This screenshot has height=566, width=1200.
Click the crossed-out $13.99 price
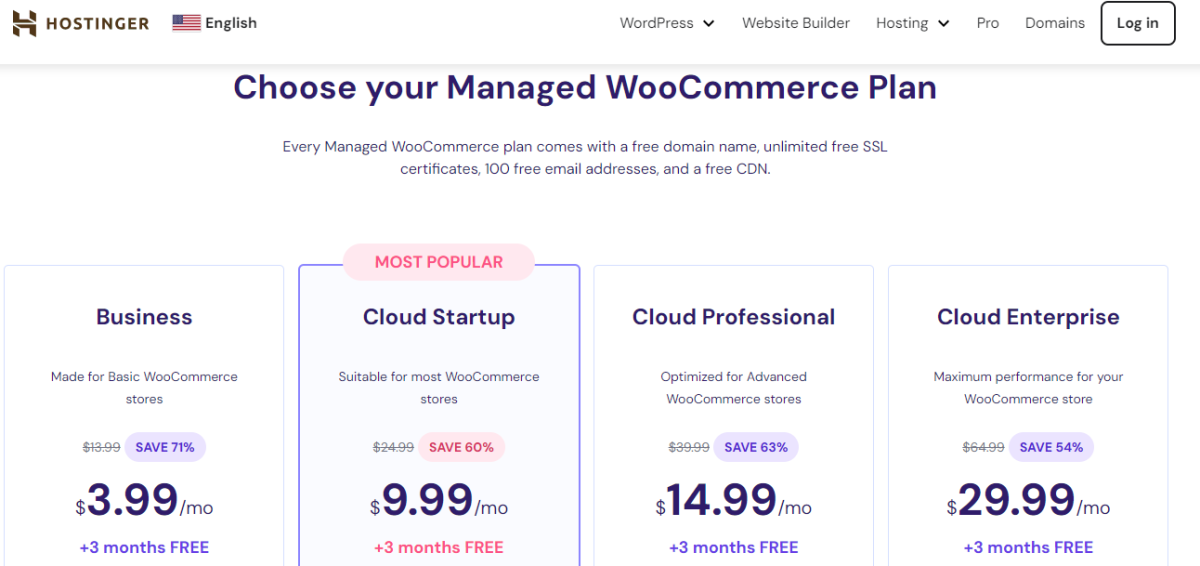(102, 447)
